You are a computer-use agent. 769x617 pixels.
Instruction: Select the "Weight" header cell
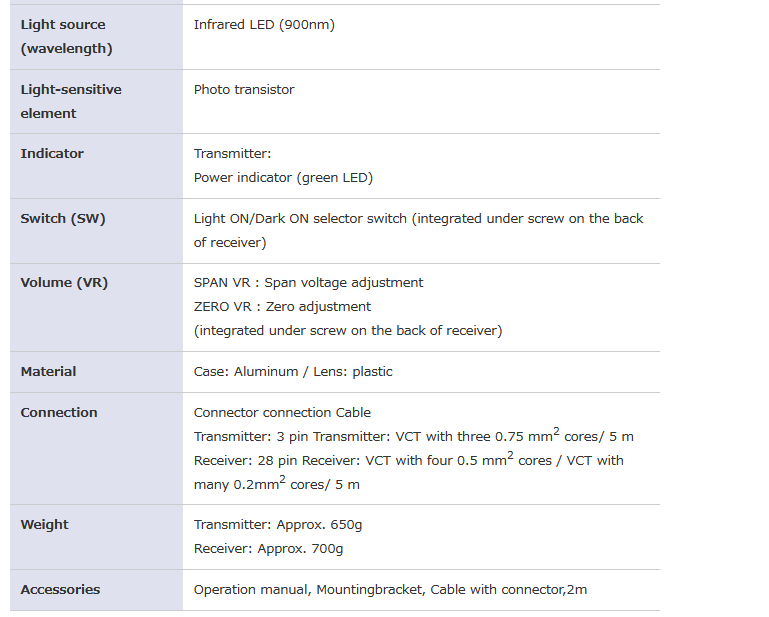click(44, 525)
